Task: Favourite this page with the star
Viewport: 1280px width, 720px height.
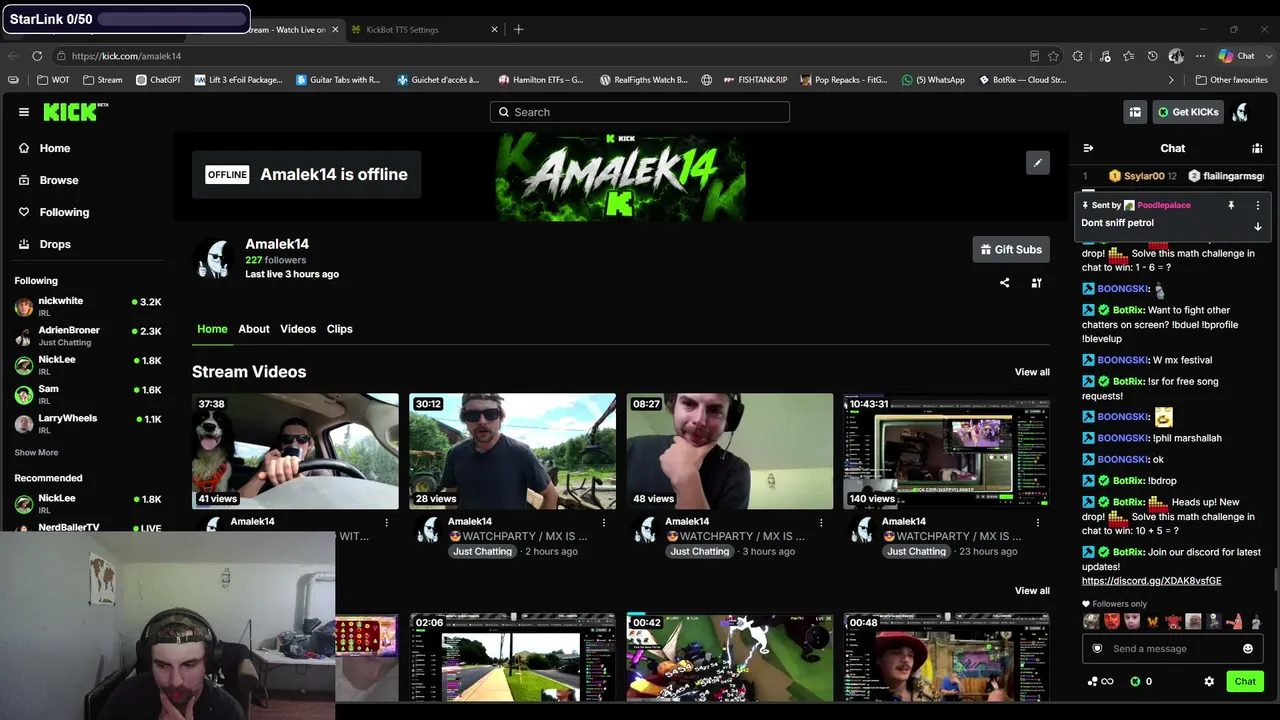Action: (x=1054, y=56)
